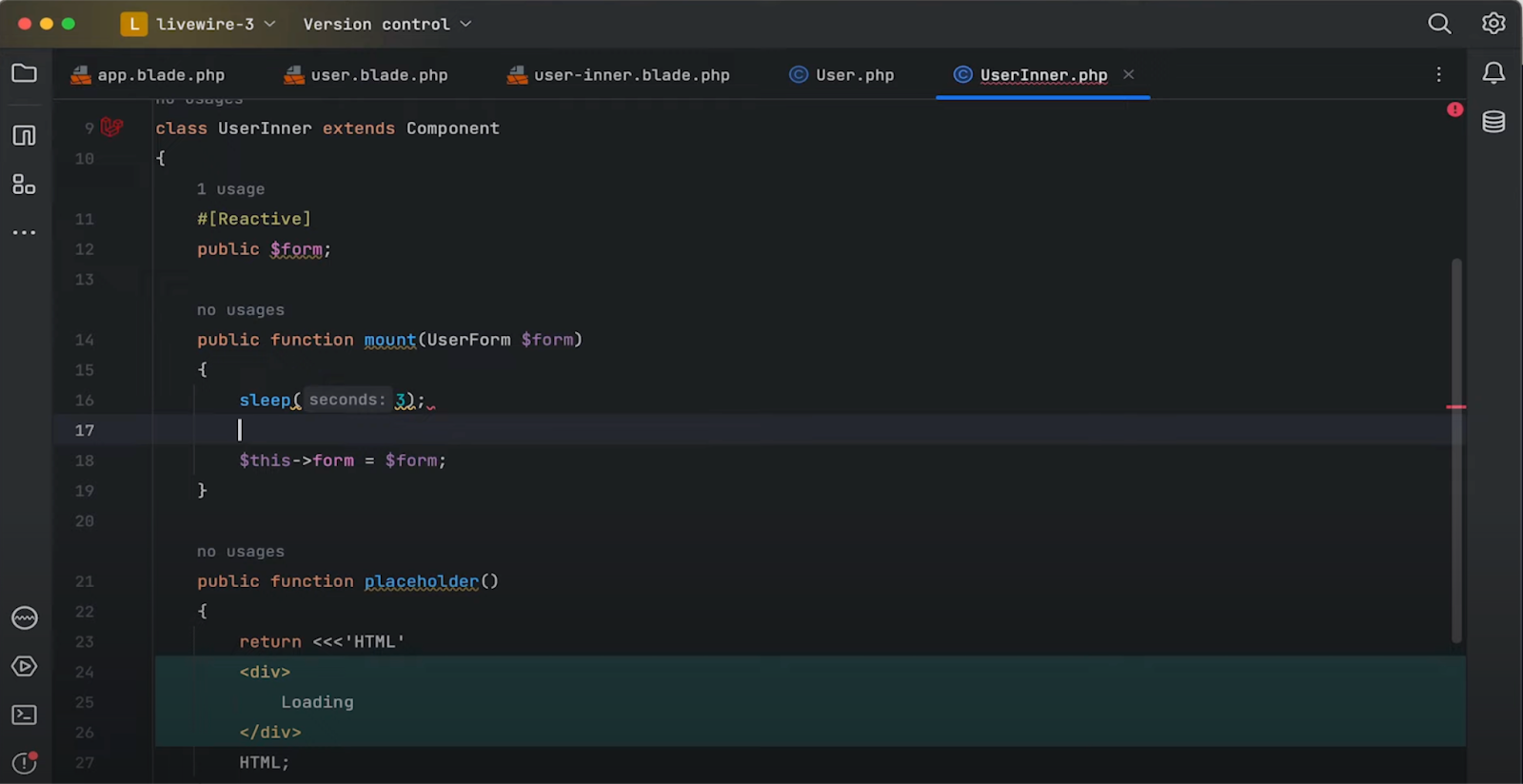Click the red error inspection indicator
The width and height of the screenshot is (1523, 784).
click(x=1454, y=109)
